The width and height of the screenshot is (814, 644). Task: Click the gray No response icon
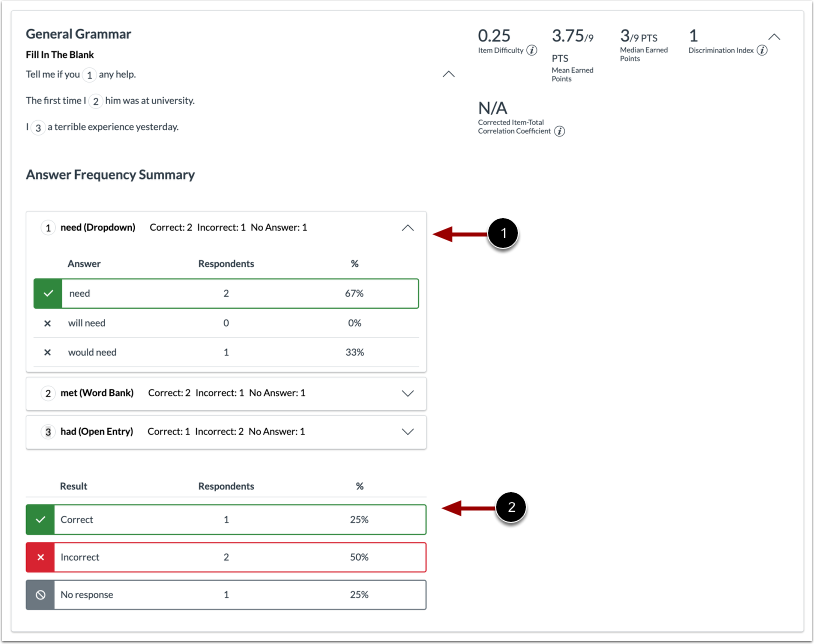40,595
